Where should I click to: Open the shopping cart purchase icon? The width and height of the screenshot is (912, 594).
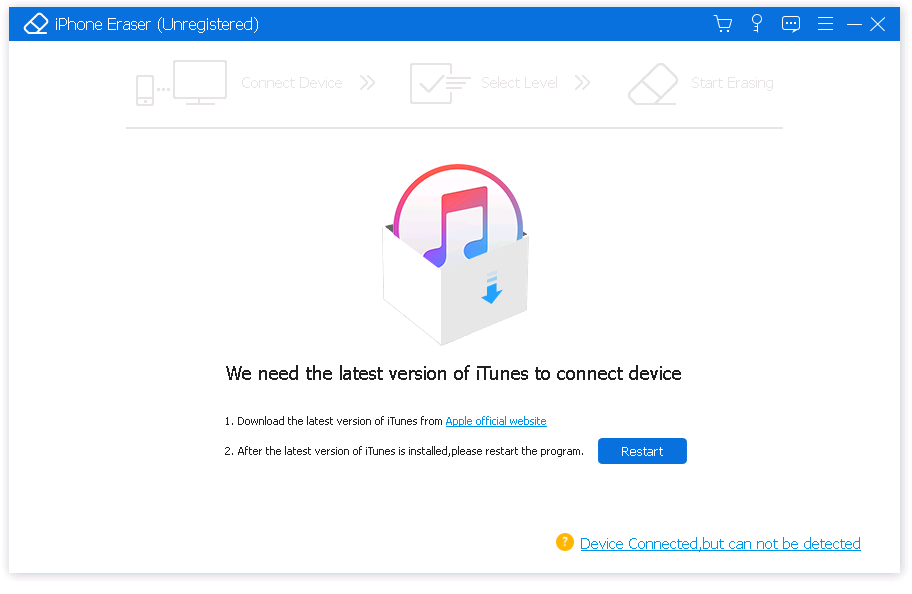point(723,22)
